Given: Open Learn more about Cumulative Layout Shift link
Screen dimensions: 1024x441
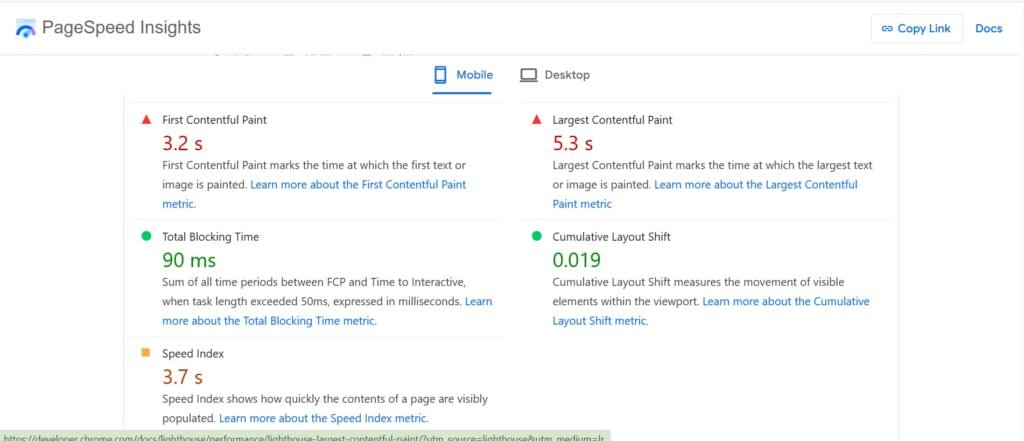Looking at the screenshot, I should 711,311.
